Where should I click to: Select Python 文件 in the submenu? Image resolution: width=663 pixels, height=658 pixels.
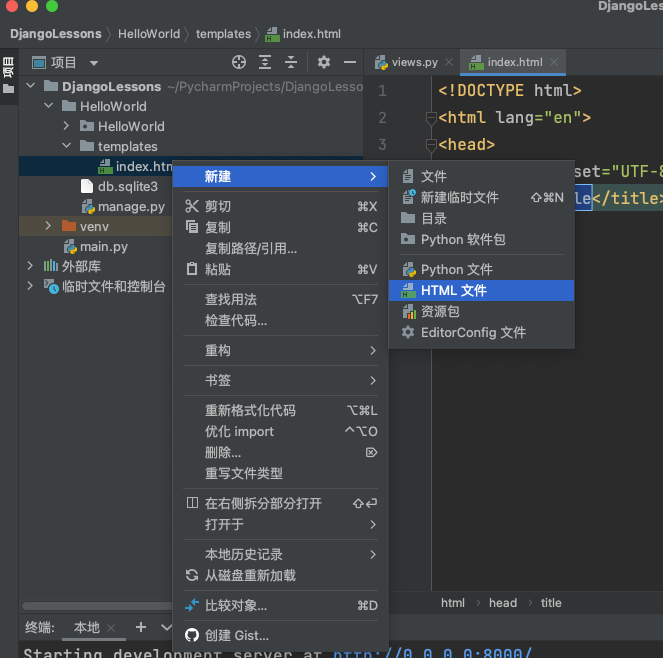(x=456, y=270)
